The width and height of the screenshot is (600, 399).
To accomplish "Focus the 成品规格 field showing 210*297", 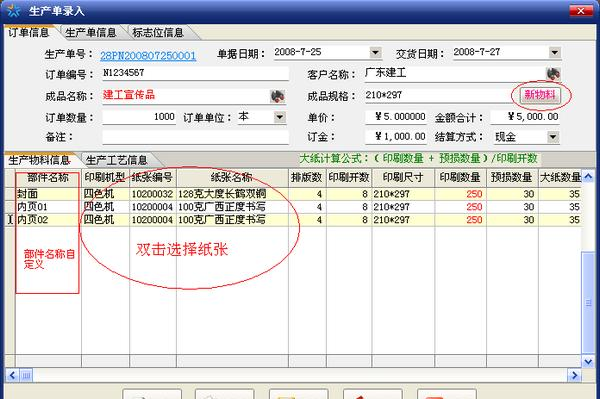I will point(438,95).
